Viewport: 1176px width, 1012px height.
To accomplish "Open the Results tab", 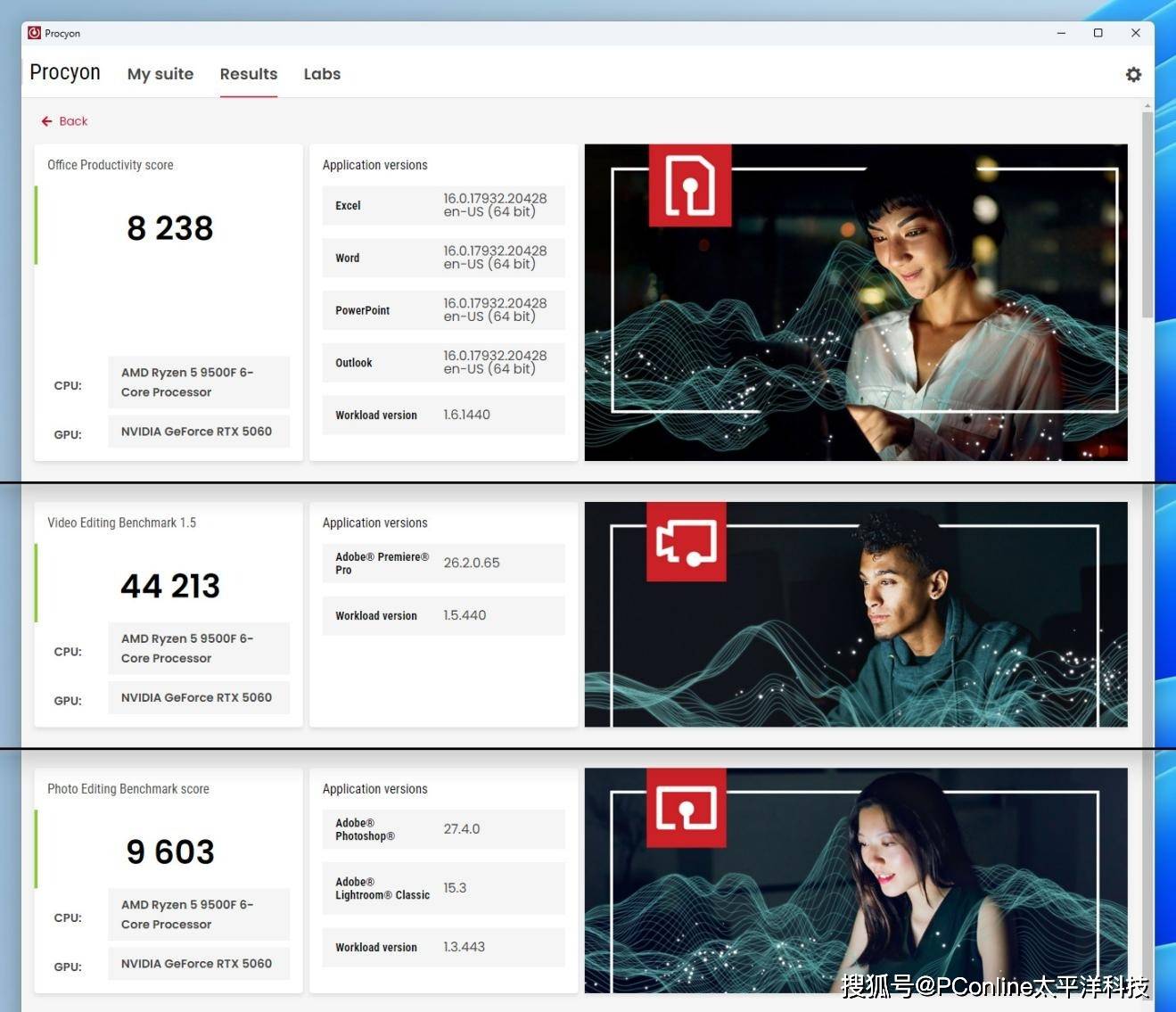I will click(x=249, y=74).
